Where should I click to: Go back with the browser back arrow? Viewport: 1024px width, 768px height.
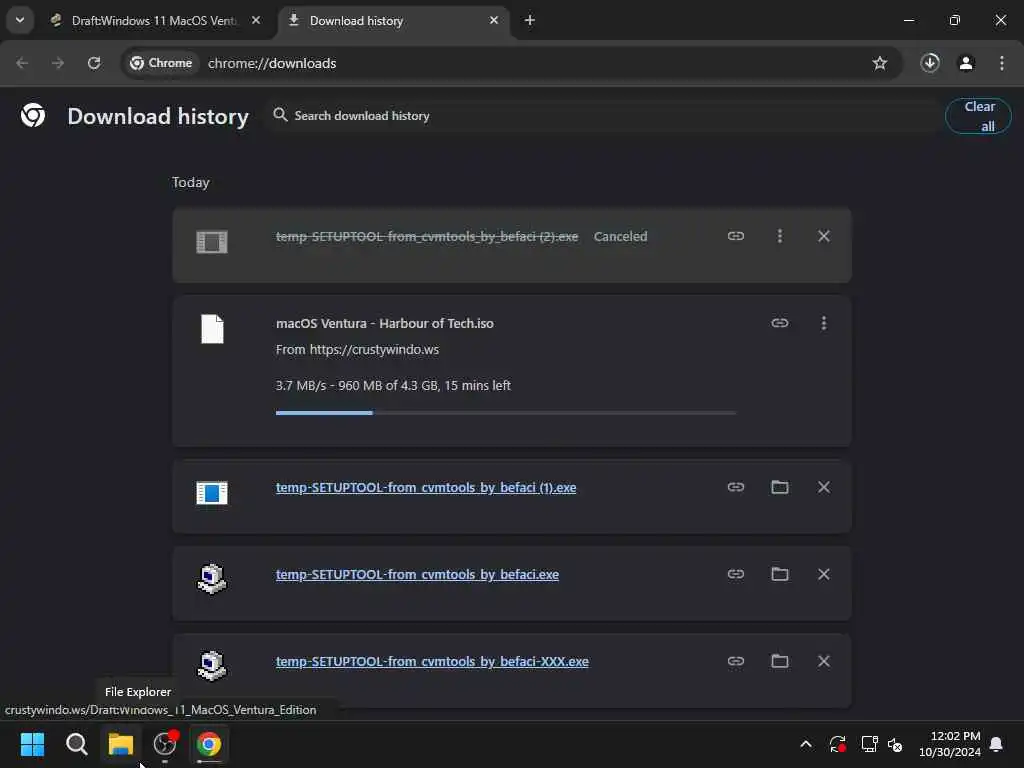pyautogui.click(x=22, y=63)
